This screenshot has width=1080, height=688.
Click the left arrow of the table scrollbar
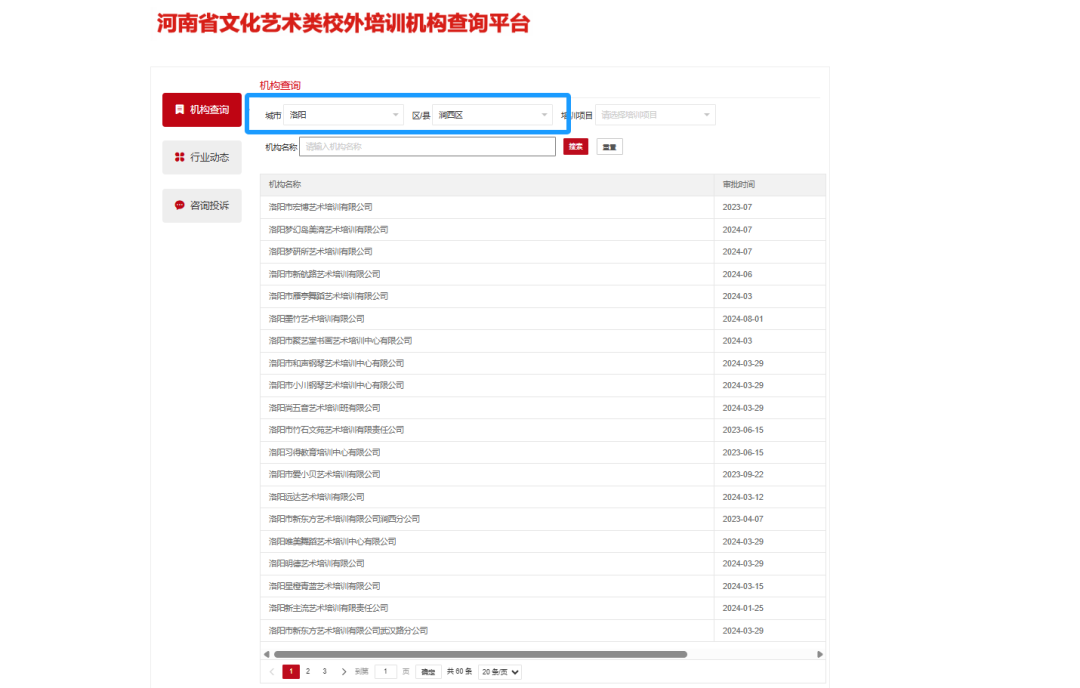[x=265, y=653]
